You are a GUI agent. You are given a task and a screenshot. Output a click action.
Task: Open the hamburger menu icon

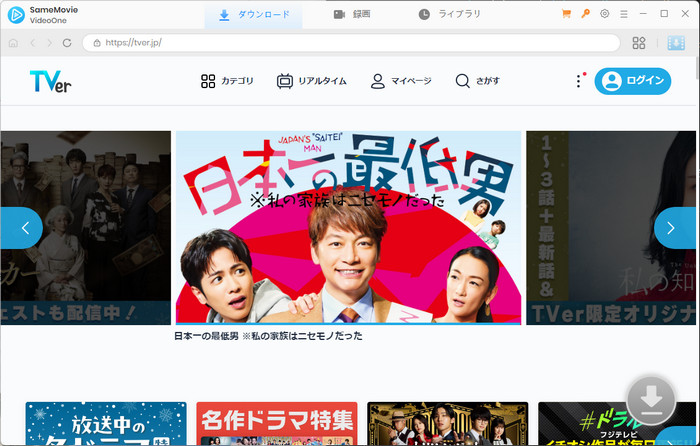pyautogui.click(x=624, y=14)
